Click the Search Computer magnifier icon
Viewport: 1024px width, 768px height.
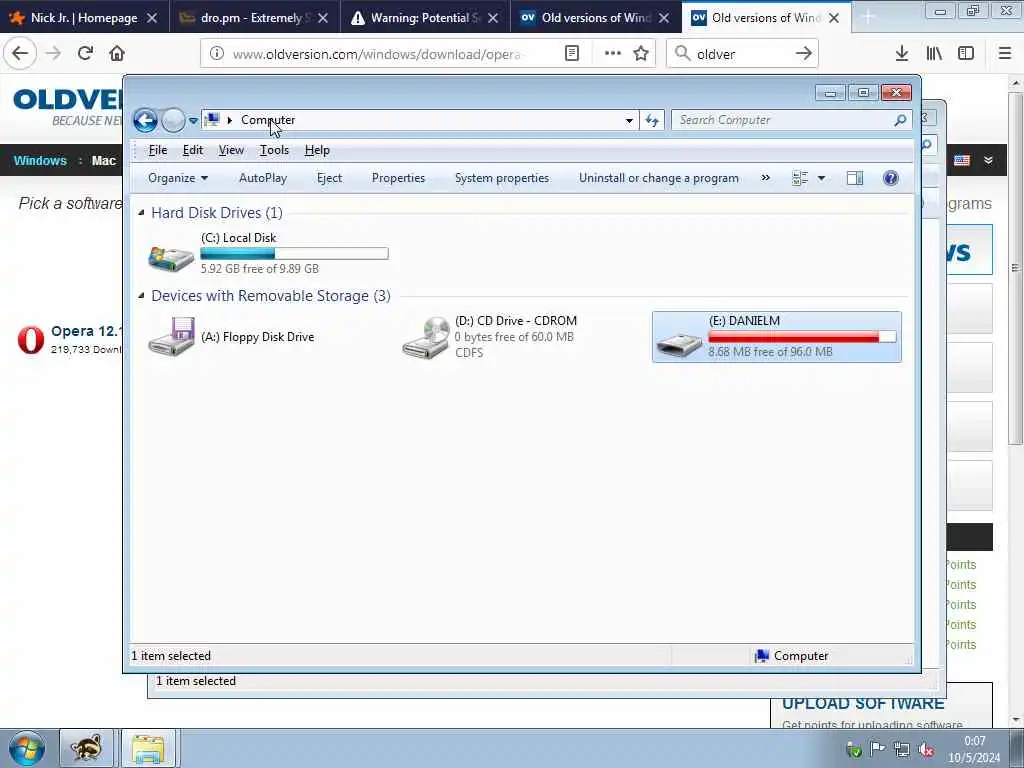(x=900, y=120)
